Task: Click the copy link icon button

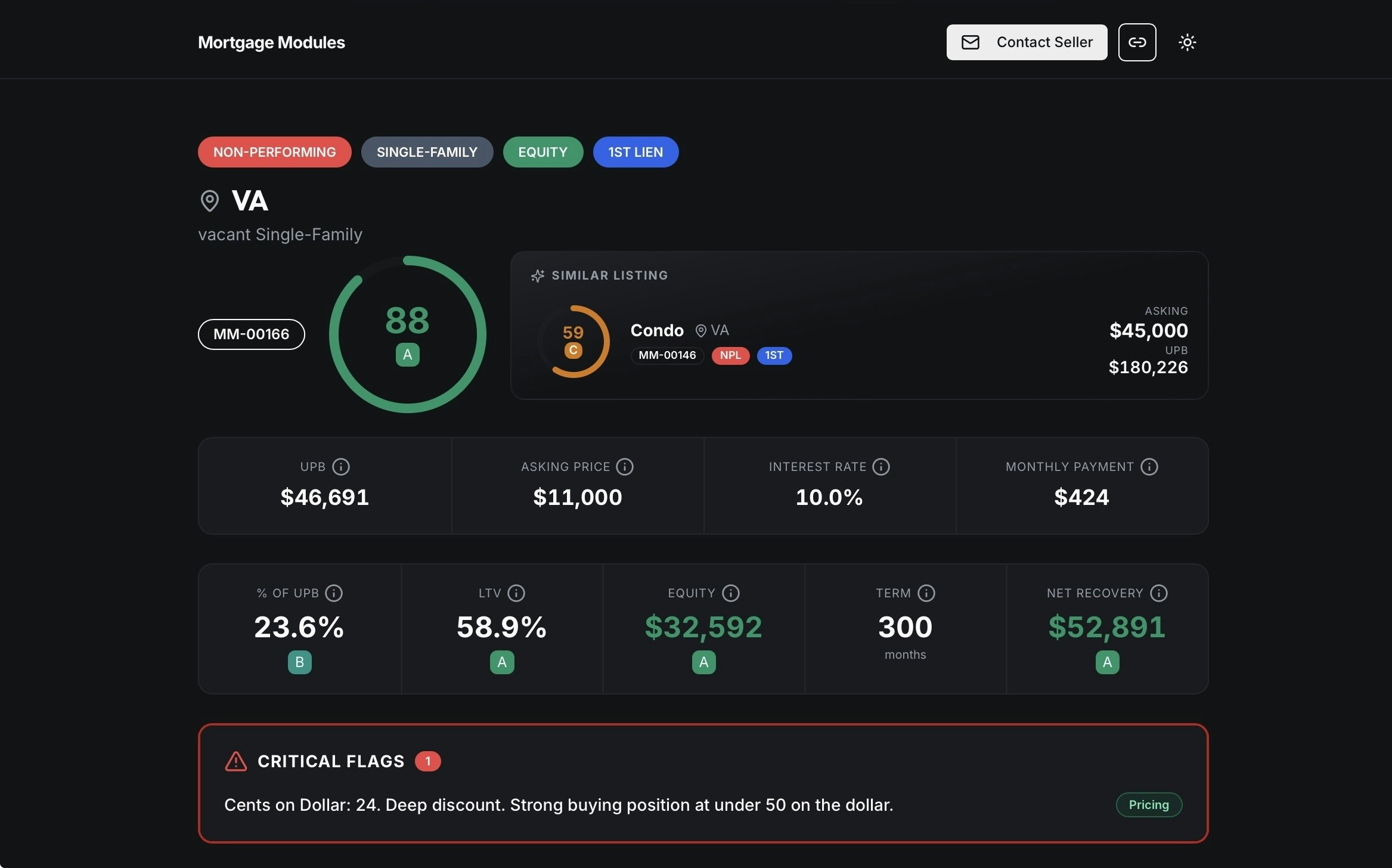Action: coord(1137,42)
